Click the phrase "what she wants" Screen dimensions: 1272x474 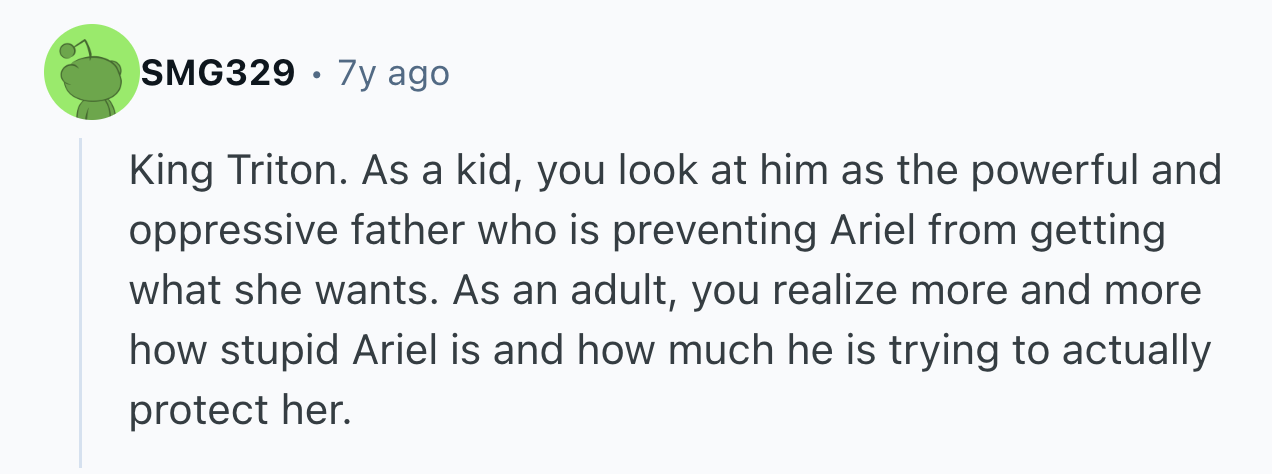(x=278, y=291)
